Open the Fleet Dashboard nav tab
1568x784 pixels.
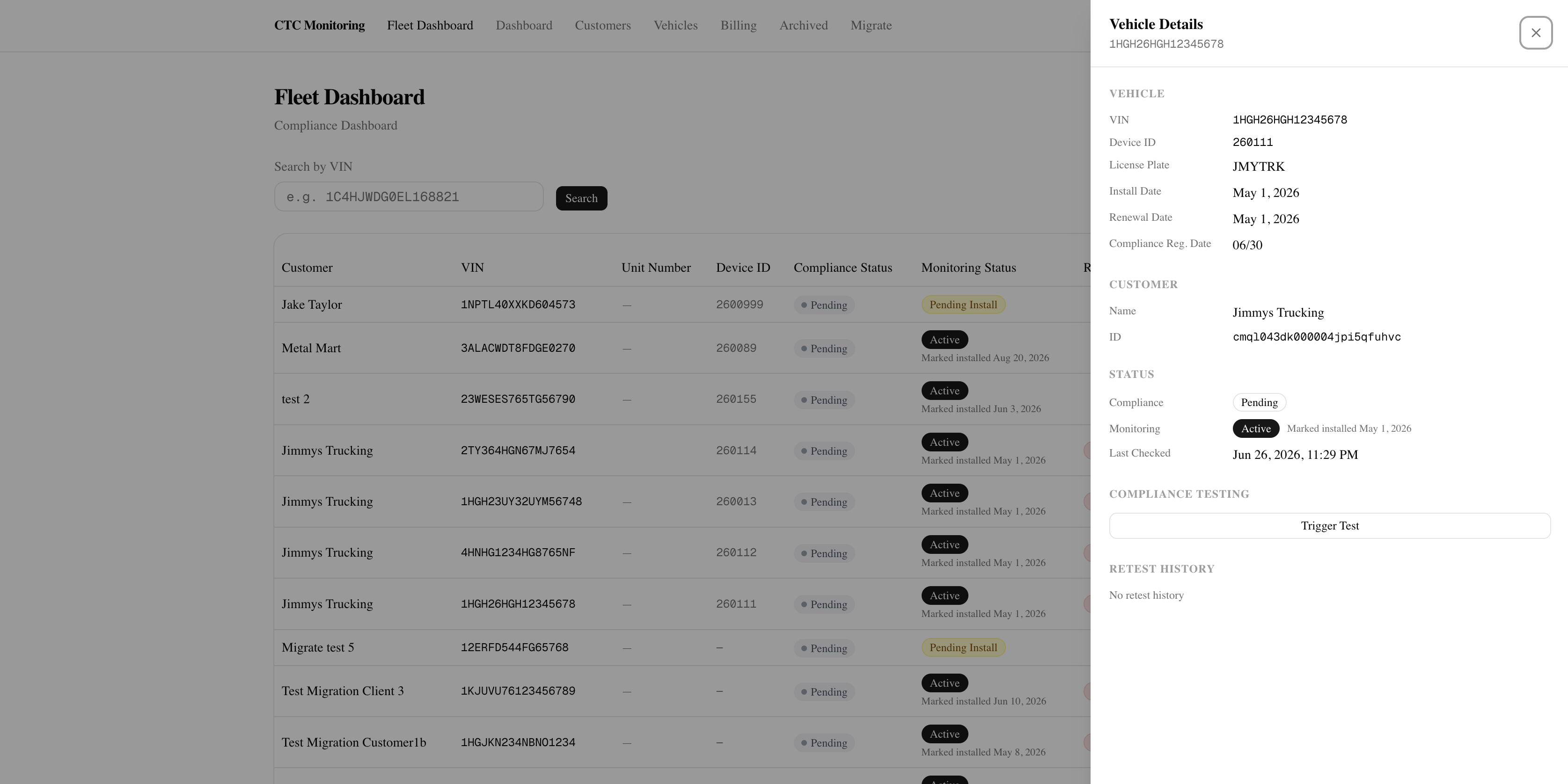click(430, 26)
